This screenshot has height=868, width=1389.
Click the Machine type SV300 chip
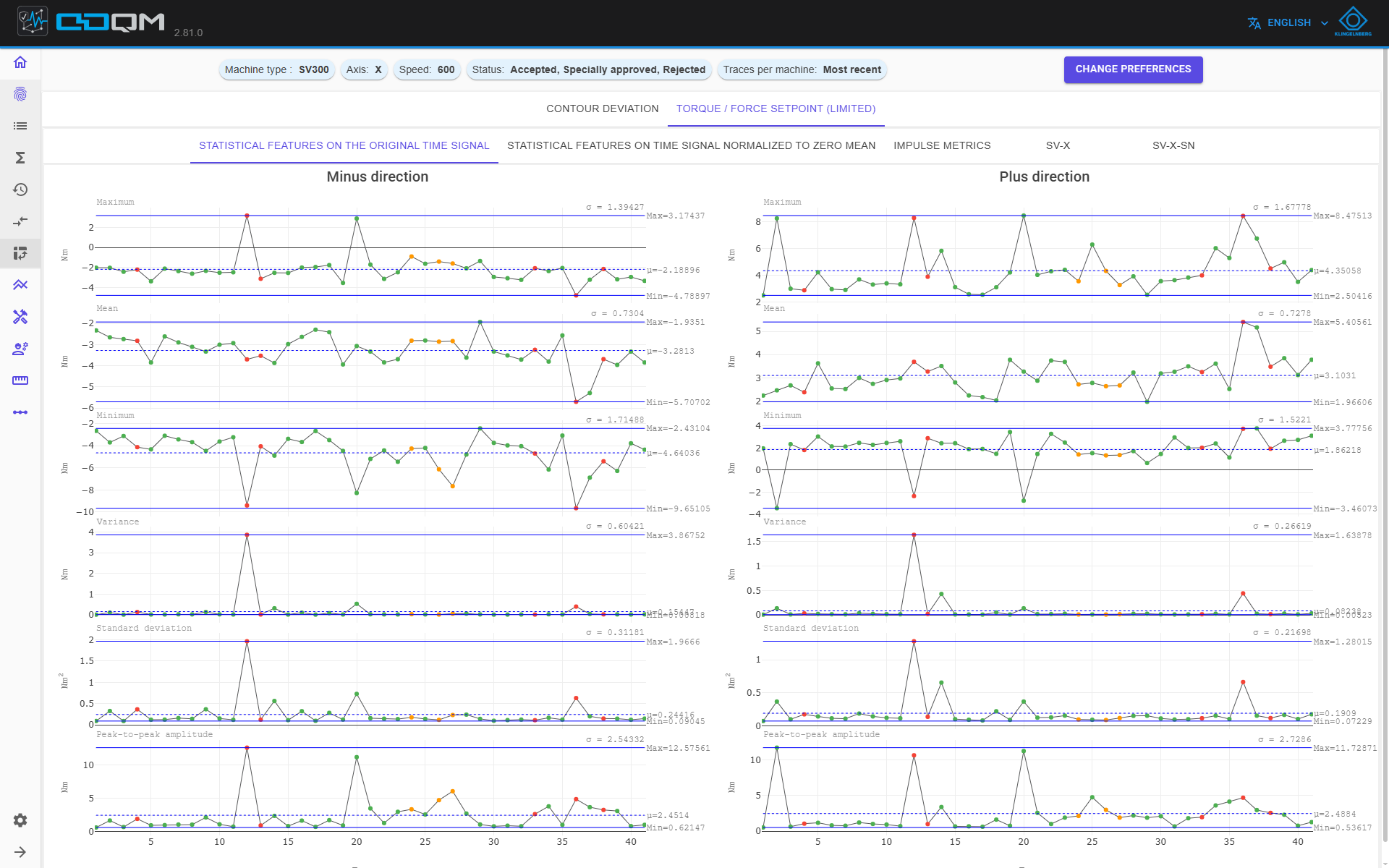276,70
